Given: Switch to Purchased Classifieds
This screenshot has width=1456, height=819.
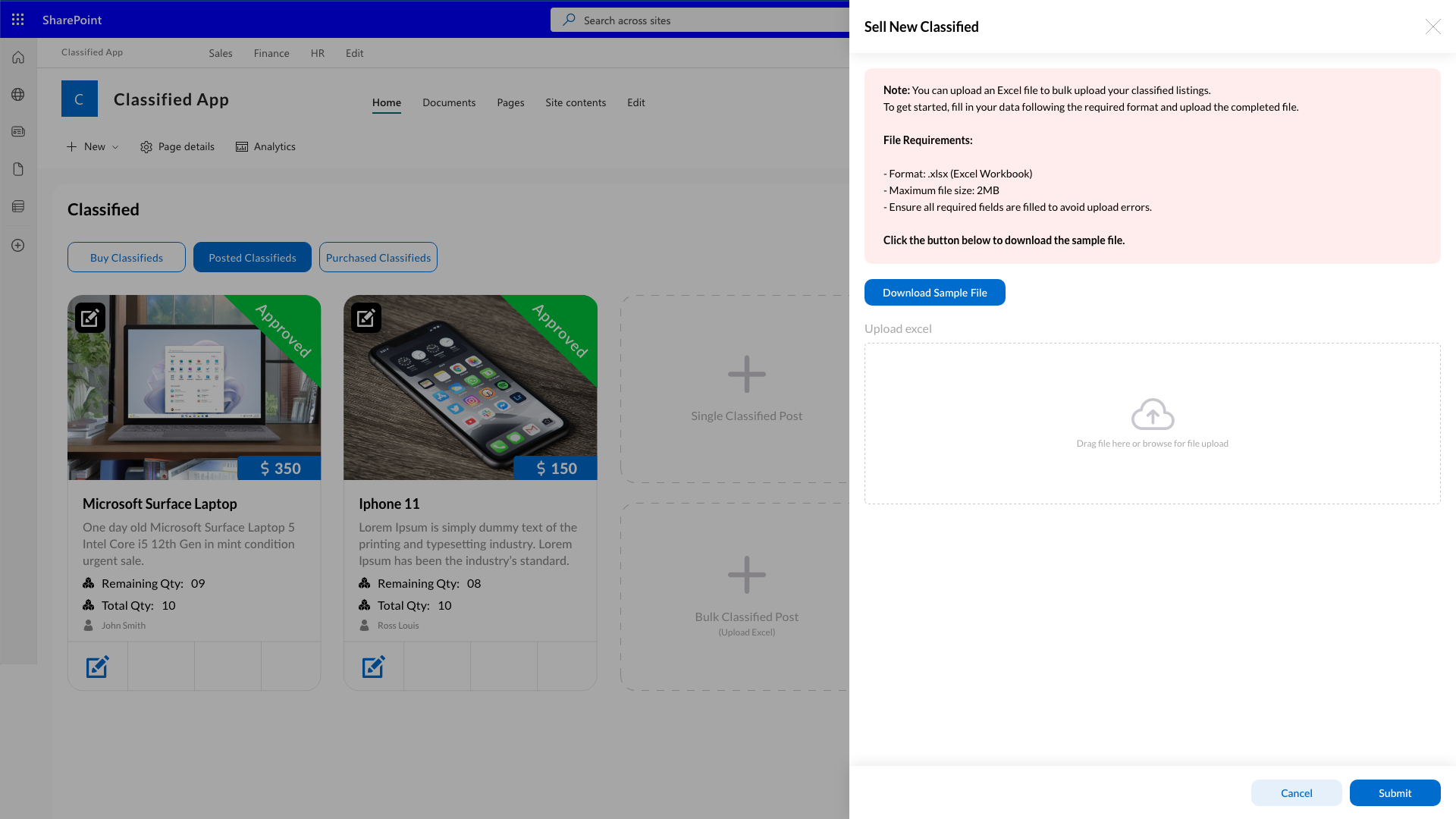Looking at the screenshot, I should (x=378, y=257).
